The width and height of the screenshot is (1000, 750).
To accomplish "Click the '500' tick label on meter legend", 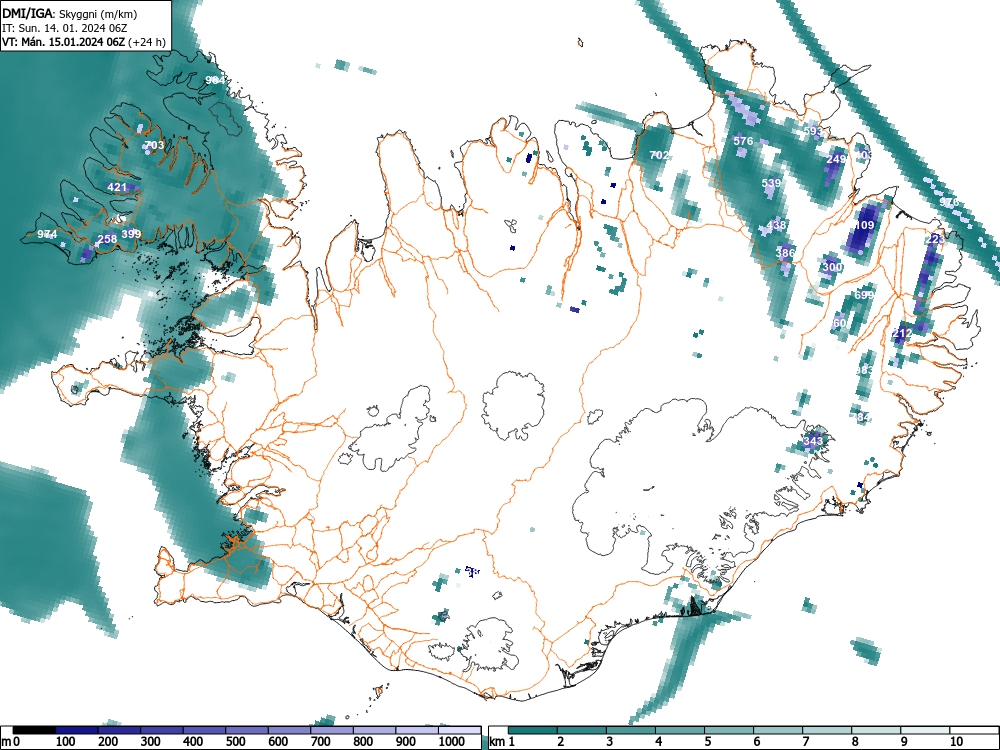I will coord(235,742).
